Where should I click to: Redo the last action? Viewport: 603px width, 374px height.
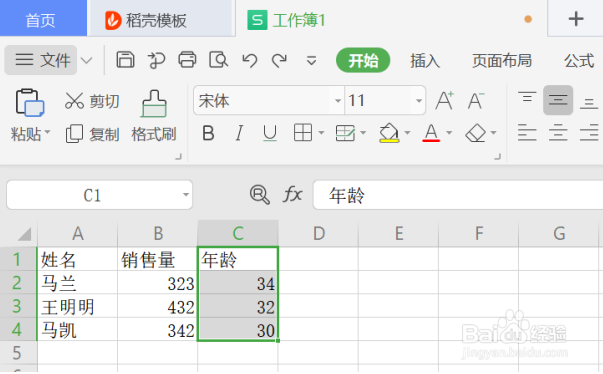click(x=280, y=60)
